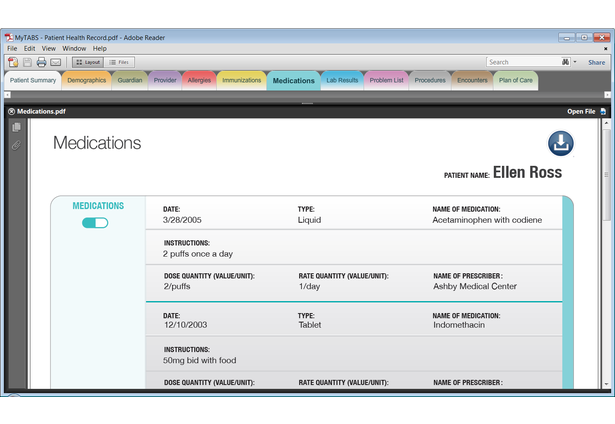Close the Medications.pdf preview
Screen dimensions: 615x424
[x=11, y=111]
